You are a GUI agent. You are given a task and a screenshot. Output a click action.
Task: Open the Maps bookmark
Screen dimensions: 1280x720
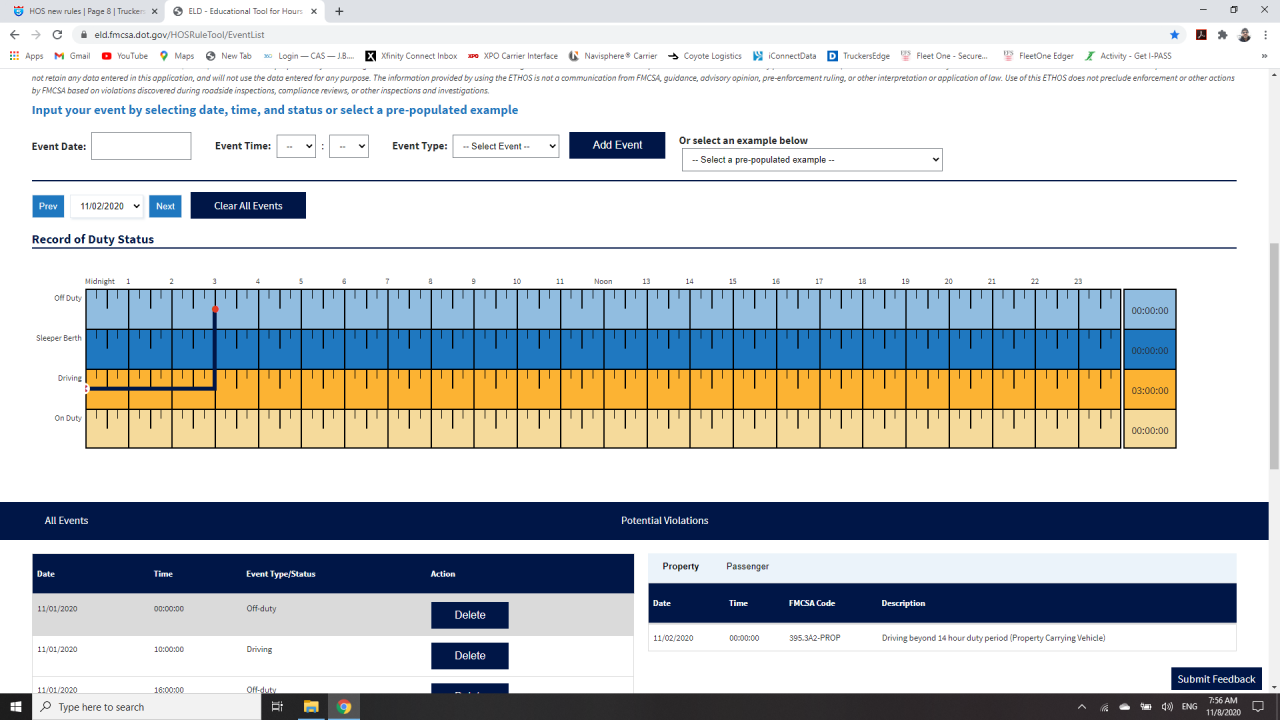click(176, 56)
